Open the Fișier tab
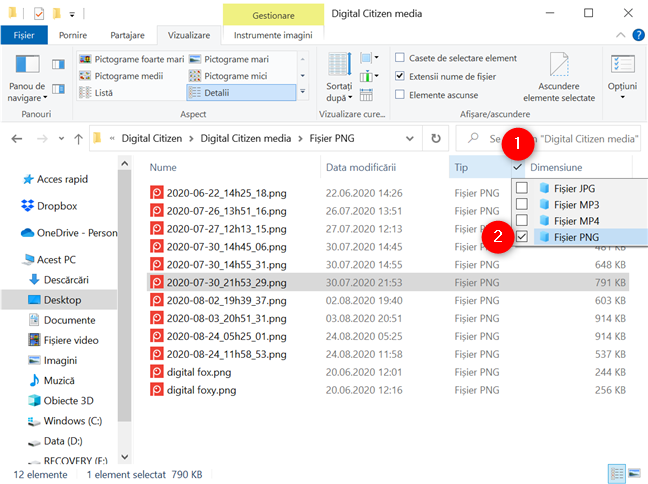 (24, 36)
